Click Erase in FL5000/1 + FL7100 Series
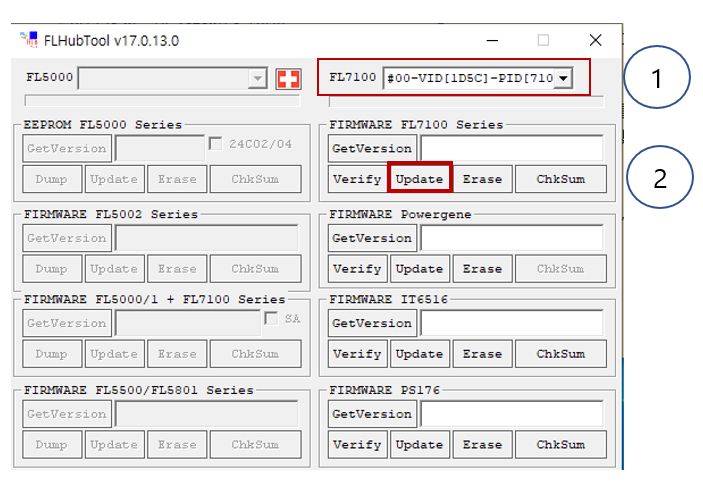Screen dimensions: 703x487 177,354
